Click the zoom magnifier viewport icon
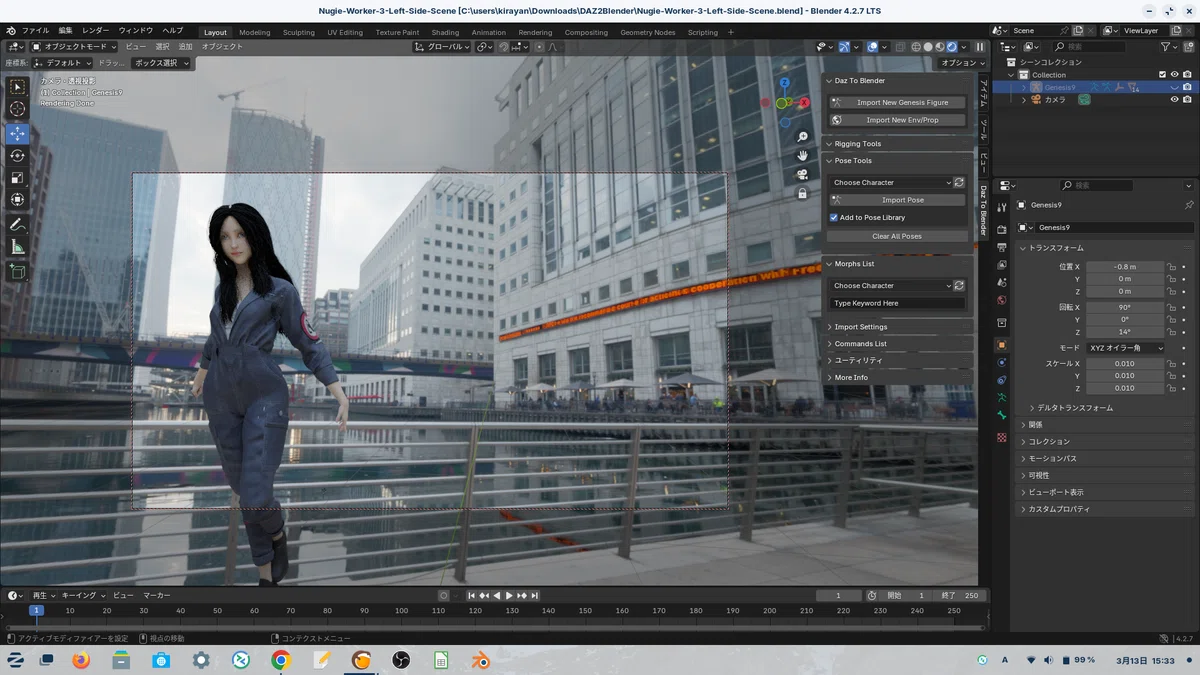The width and height of the screenshot is (1200, 675). [x=802, y=137]
